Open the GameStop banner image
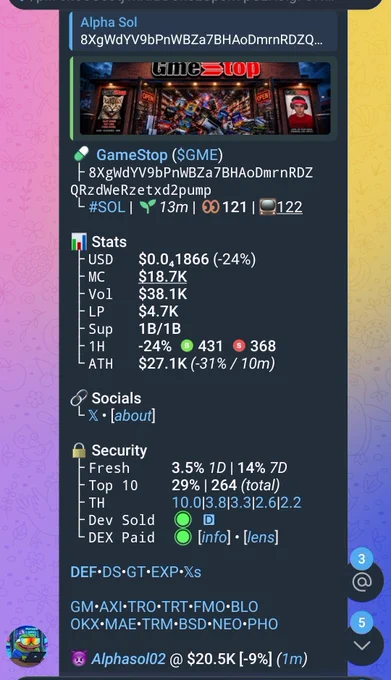 coord(205,98)
